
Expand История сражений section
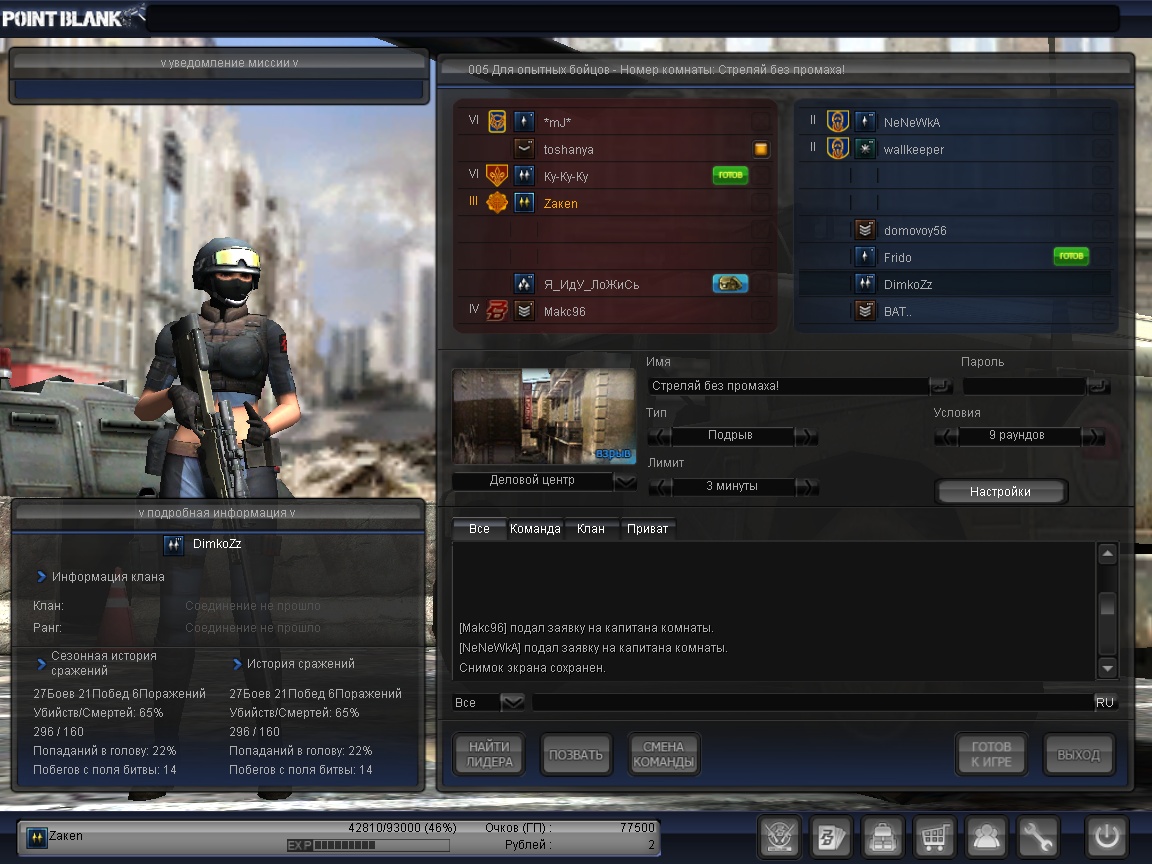click(x=293, y=664)
